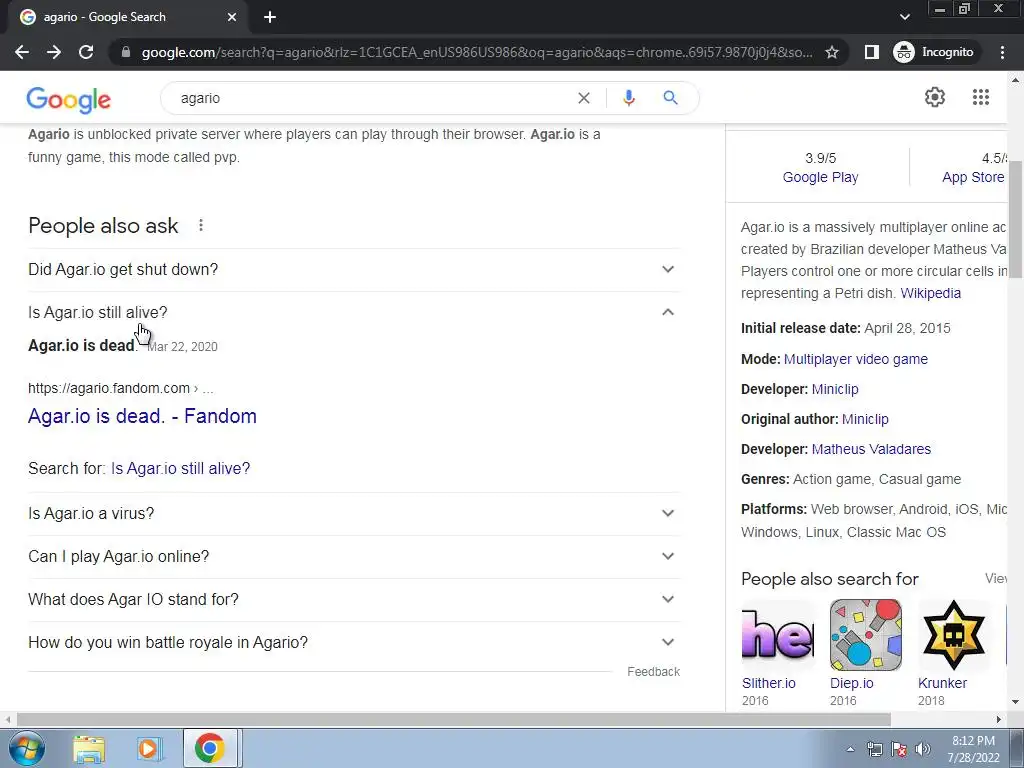Go forward using the forward arrow
The width and height of the screenshot is (1024, 768).
pos(54,52)
